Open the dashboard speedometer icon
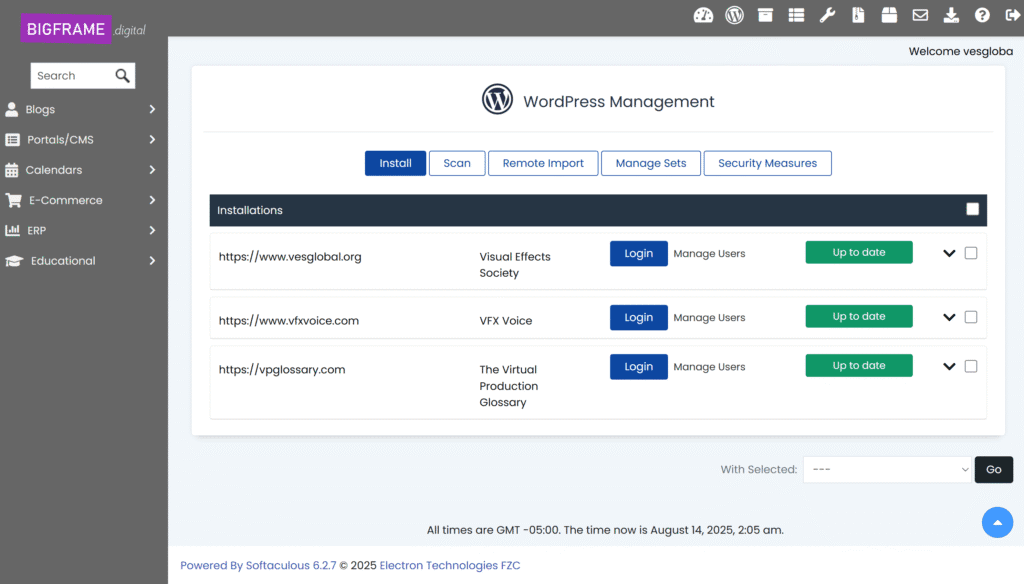Image resolution: width=1024 pixels, height=584 pixels. pyautogui.click(x=703, y=15)
